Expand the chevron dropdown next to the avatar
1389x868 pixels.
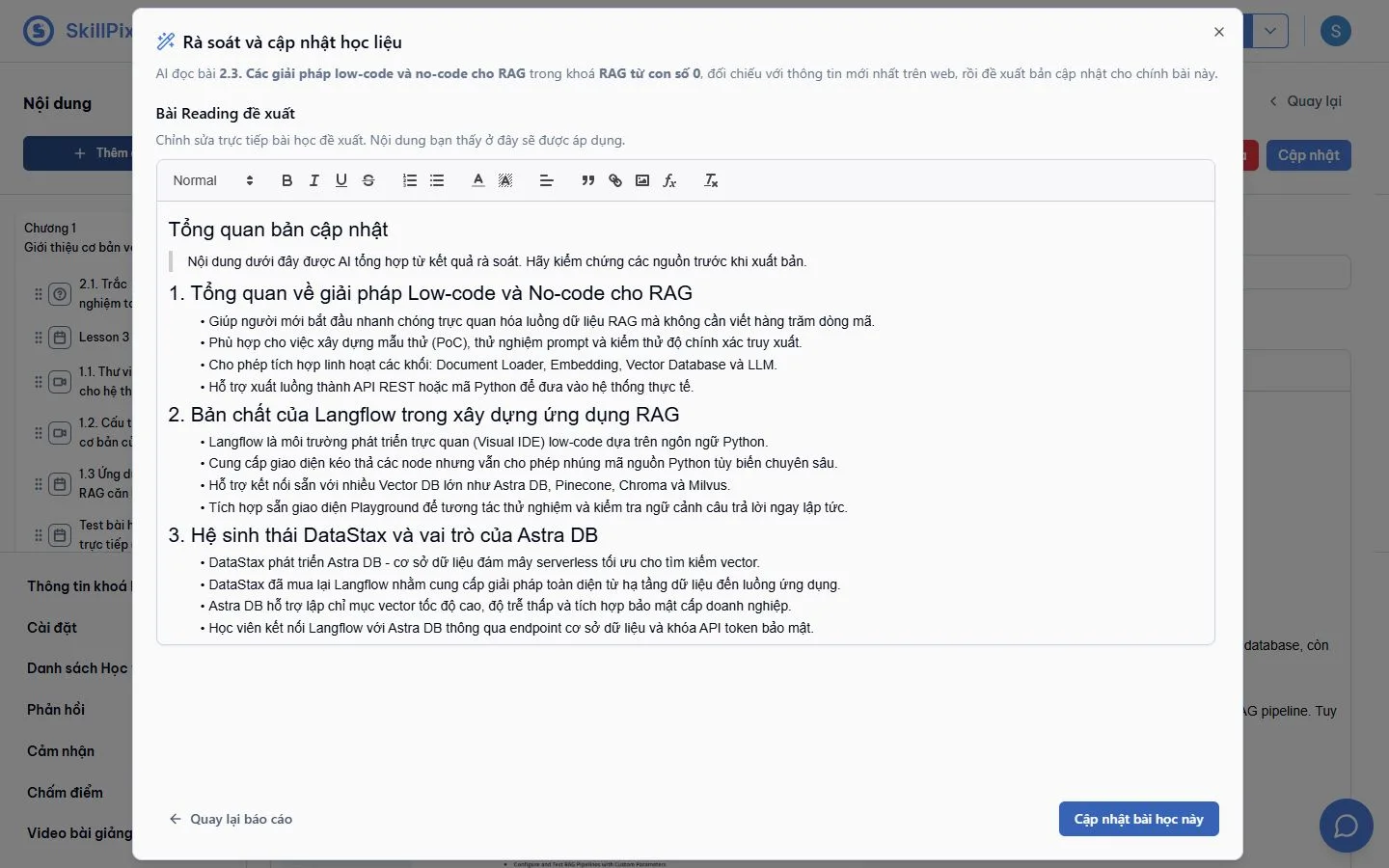coord(1270,31)
